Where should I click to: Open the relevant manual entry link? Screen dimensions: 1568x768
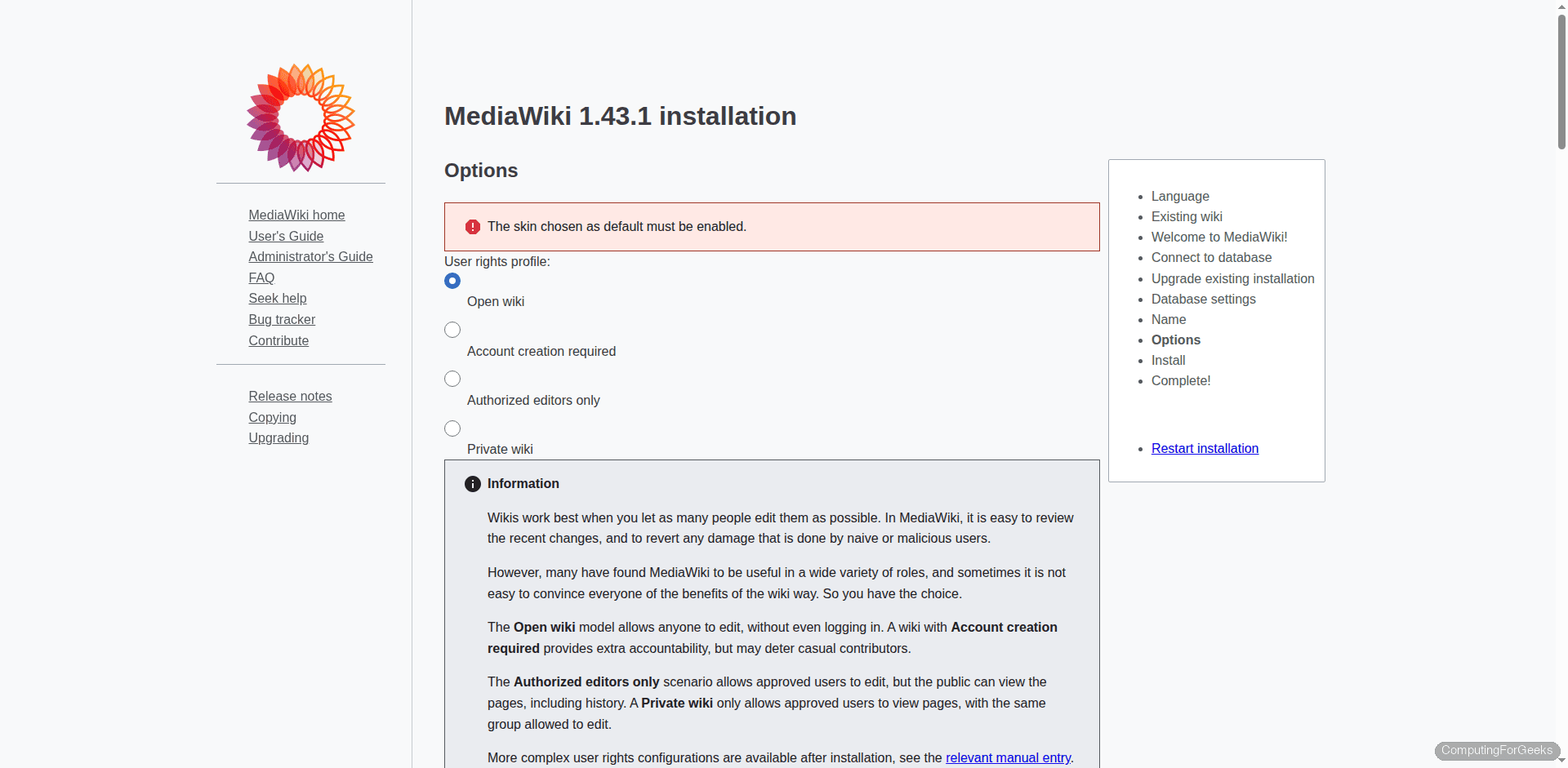pos(1008,757)
